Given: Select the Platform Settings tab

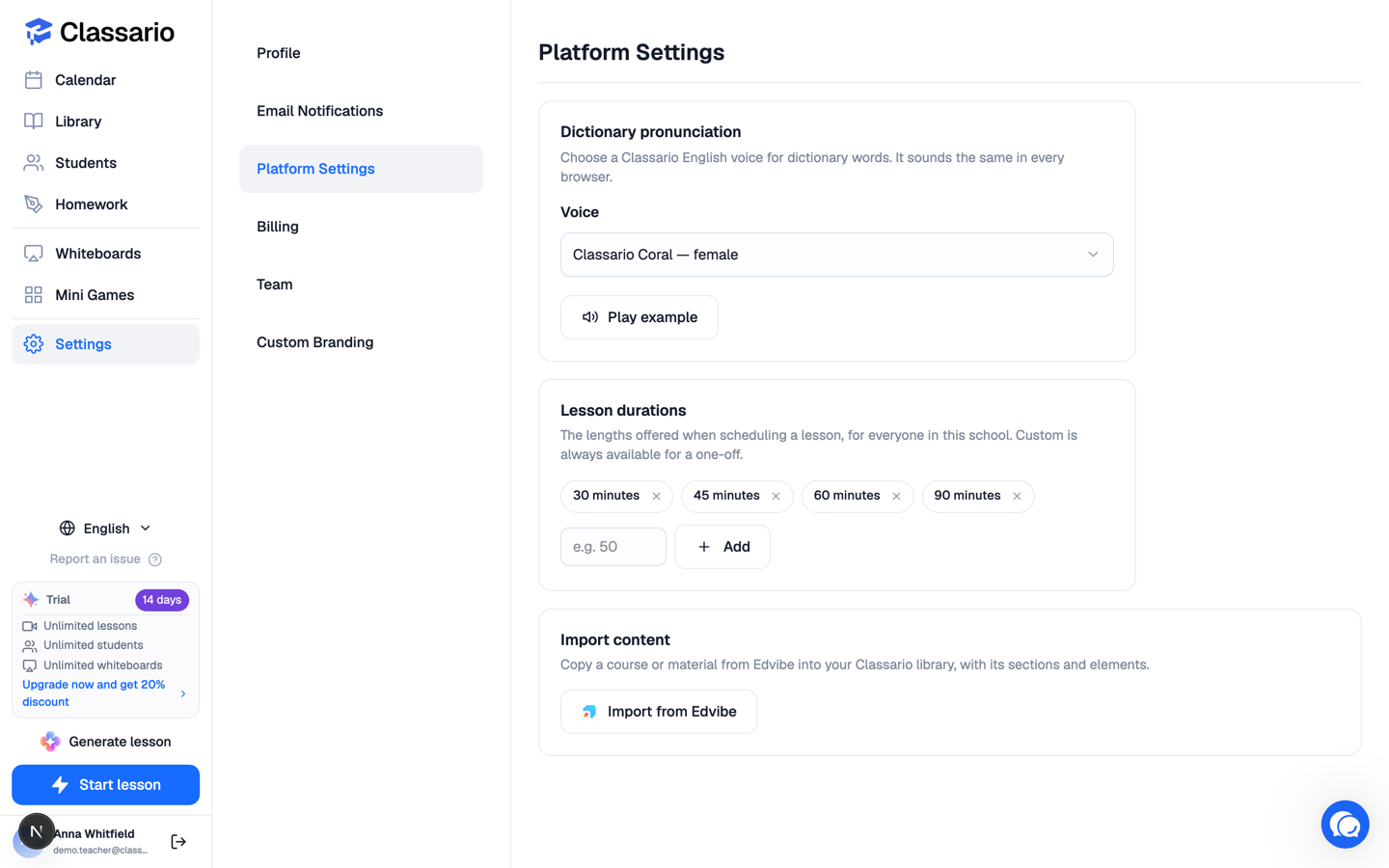Looking at the screenshot, I should (361, 169).
